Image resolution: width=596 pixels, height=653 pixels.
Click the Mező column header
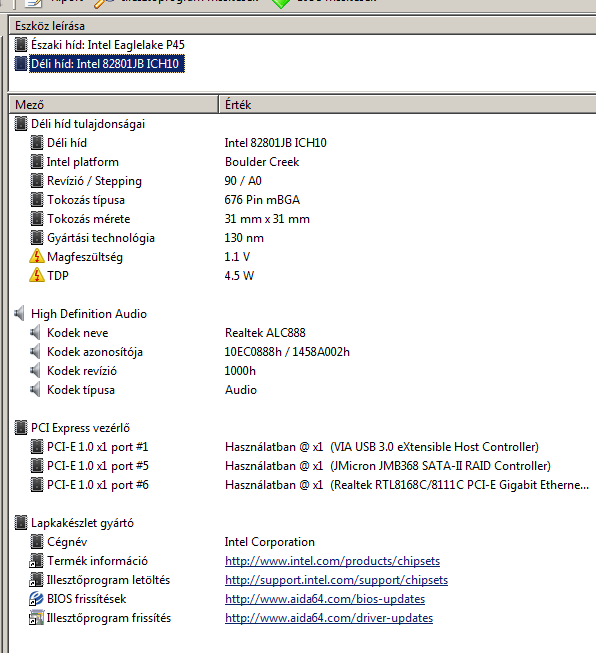pos(114,105)
